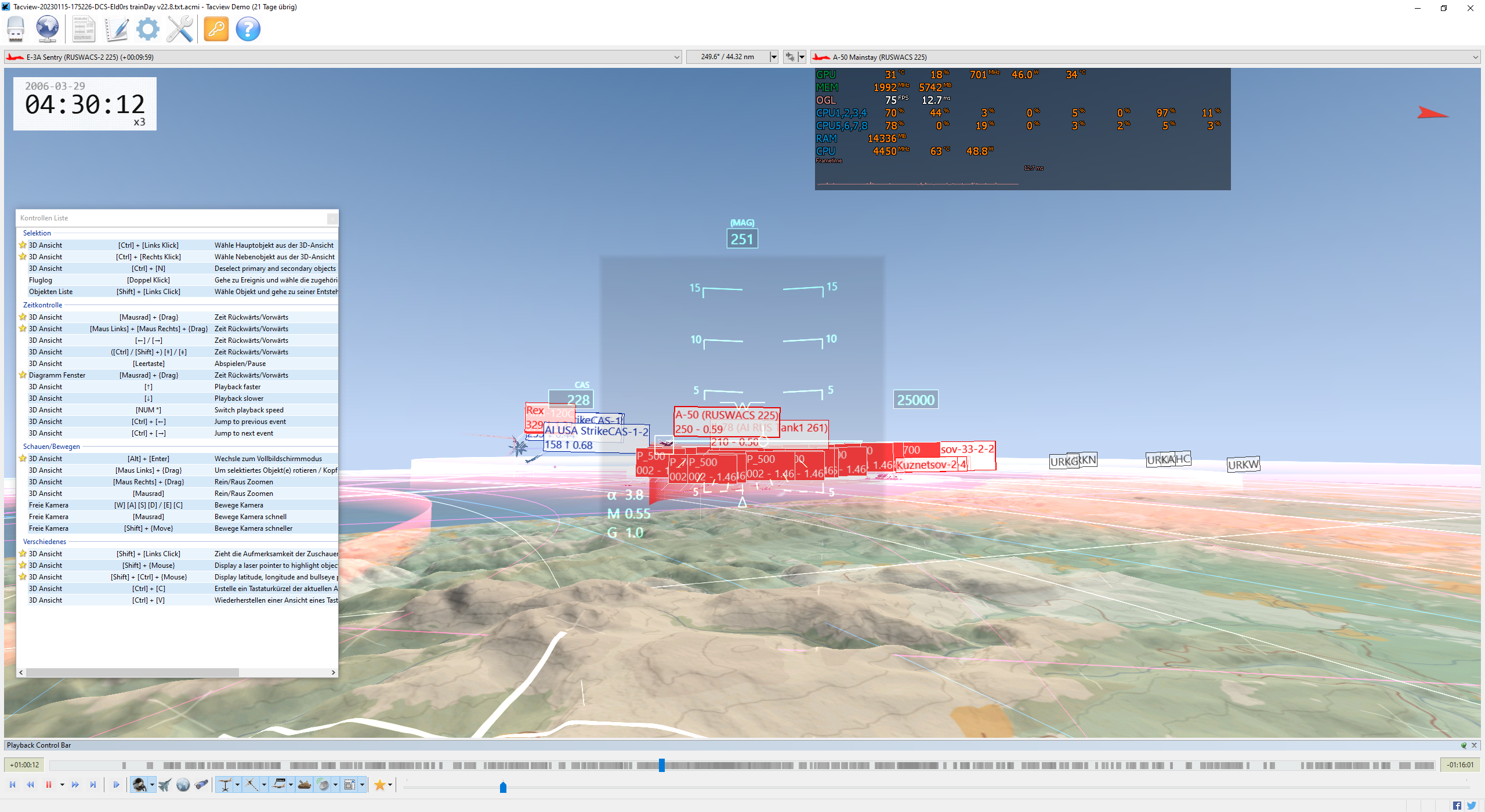Pause playback with the red pause button
The height and width of the screenshot is (812, 1485).
coord(49,785)
